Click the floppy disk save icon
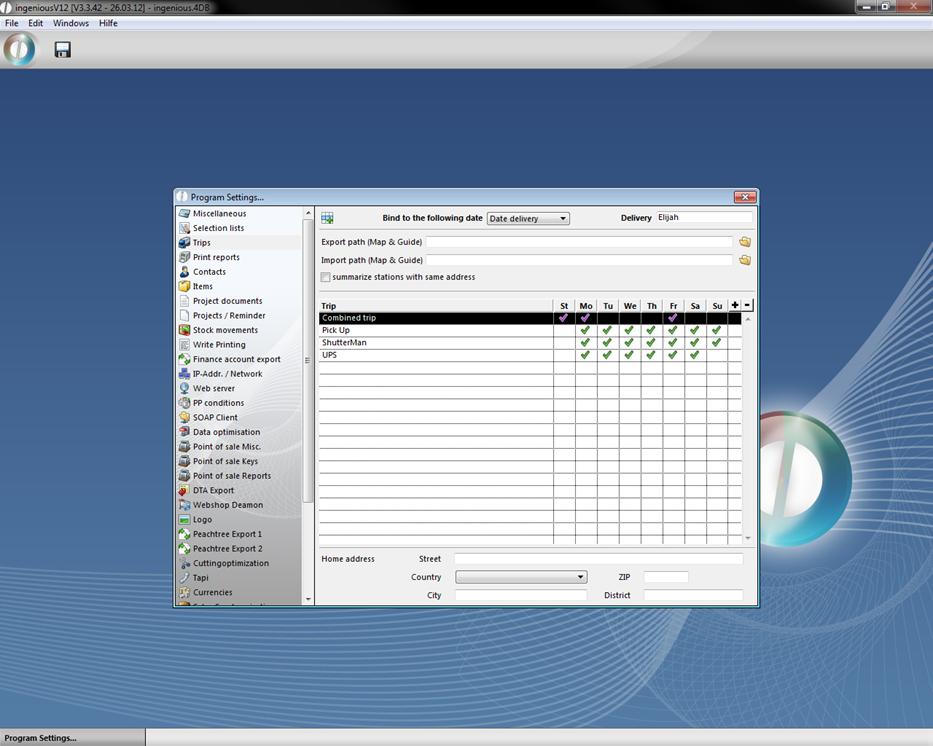Screen dimensions: 933x746 pyautogui.click(x=62, y=50)
